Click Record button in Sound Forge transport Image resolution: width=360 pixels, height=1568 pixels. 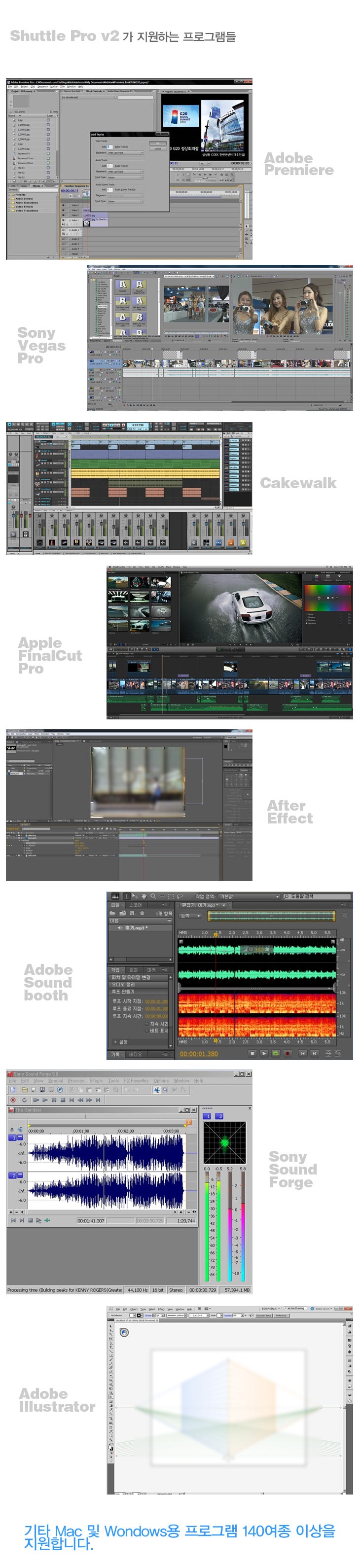coord(13,1100)
